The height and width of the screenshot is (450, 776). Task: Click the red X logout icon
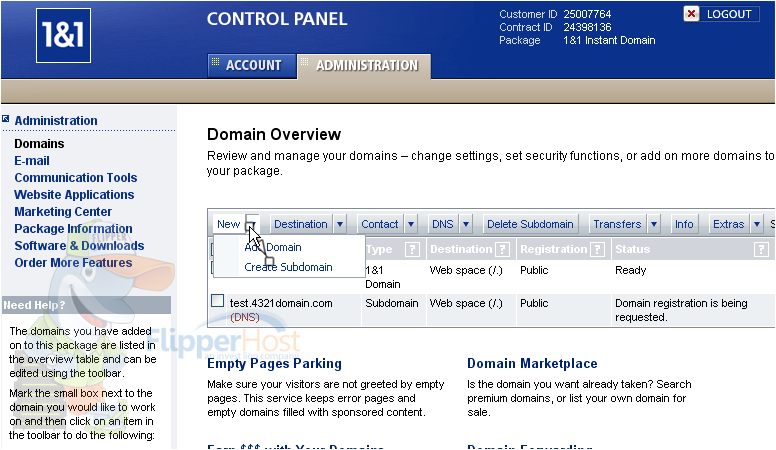click(691, 14)
